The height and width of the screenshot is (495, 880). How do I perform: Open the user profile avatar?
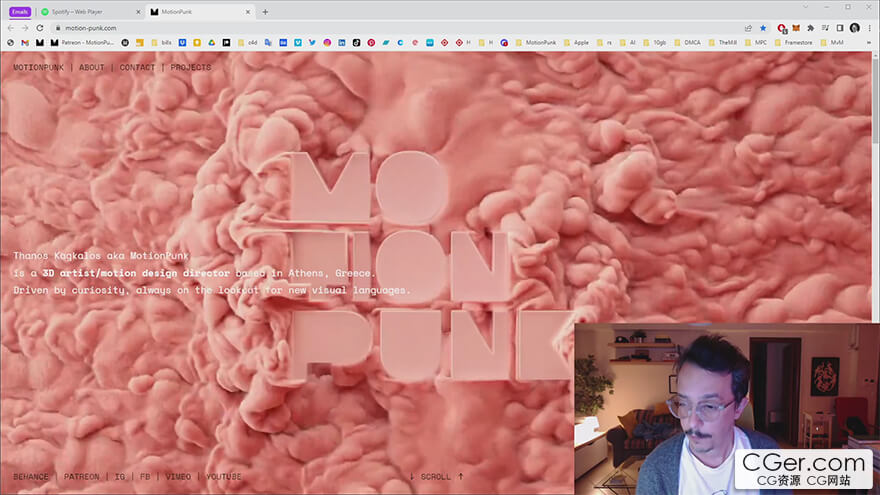855,28
